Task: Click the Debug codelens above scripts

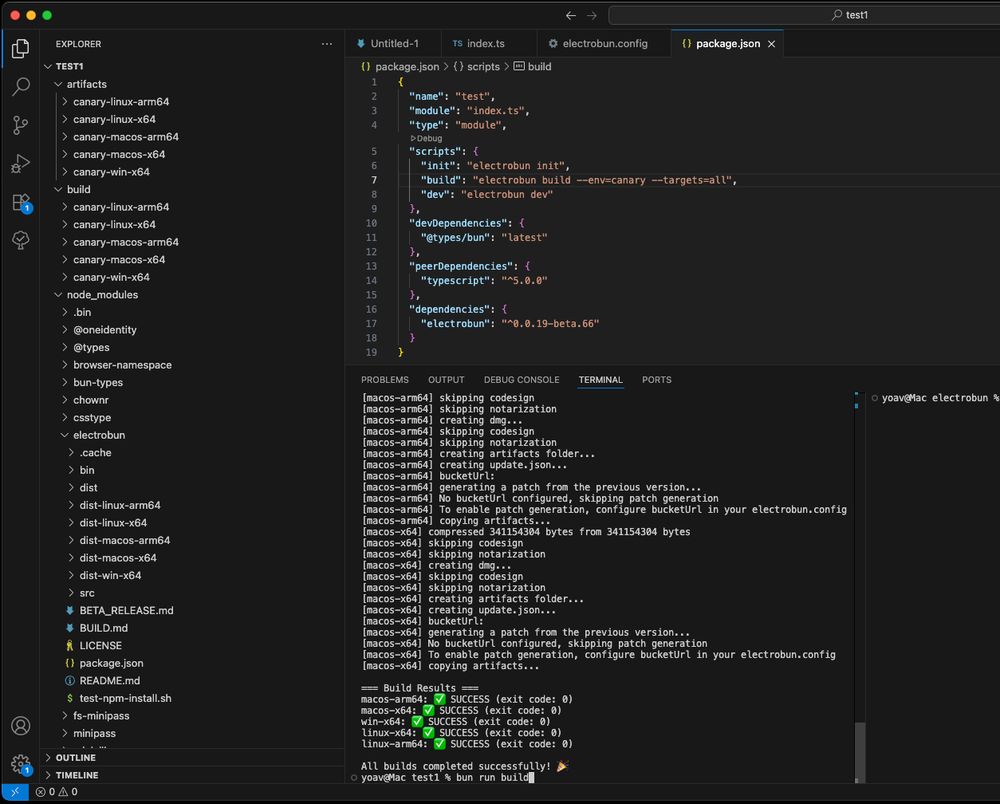Action: pyautogui.click(x=426, y=138)
